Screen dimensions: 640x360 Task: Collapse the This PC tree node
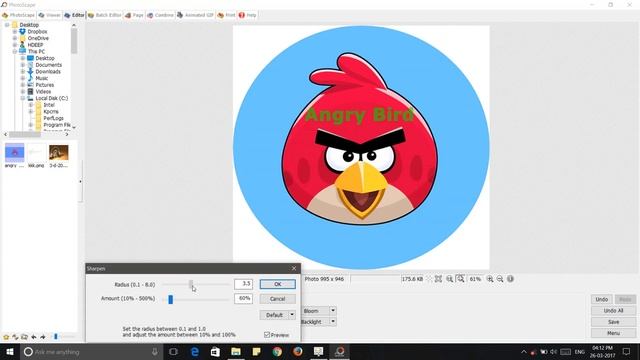[15, 51]
